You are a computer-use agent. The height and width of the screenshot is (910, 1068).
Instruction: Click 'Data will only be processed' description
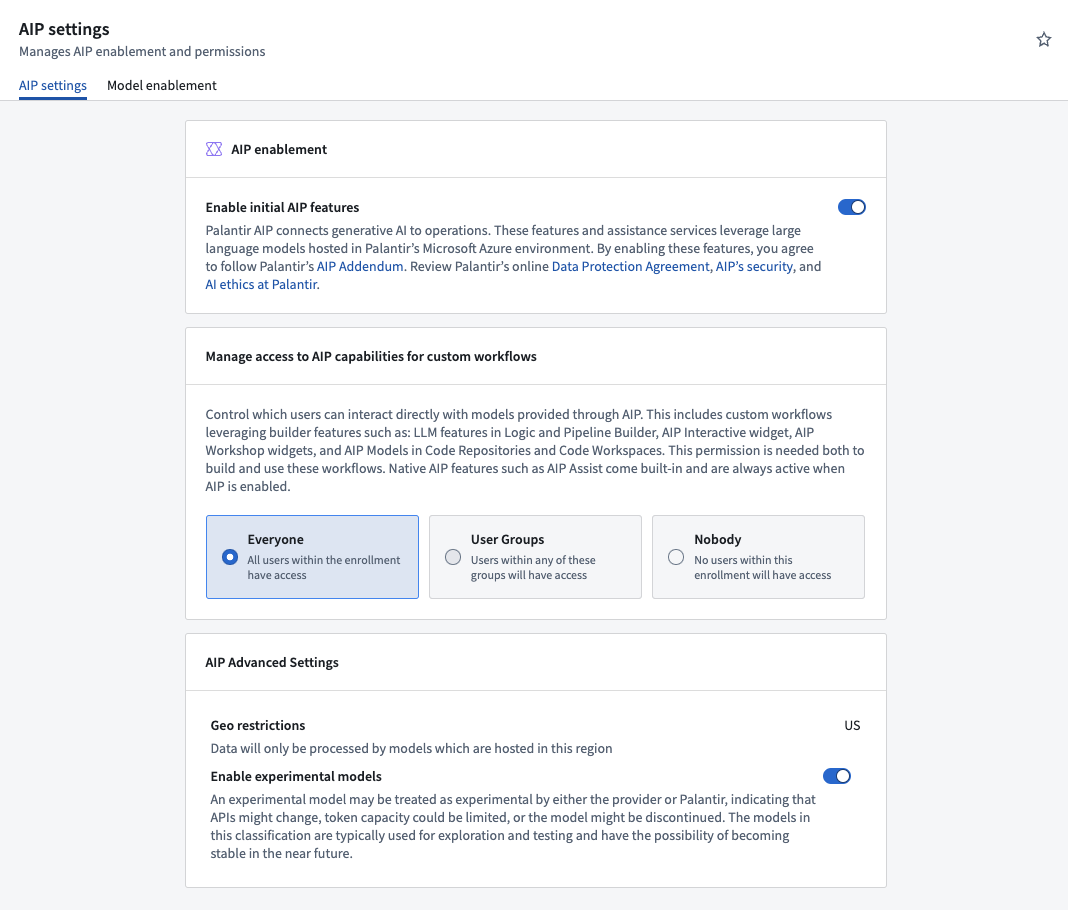[411, 749]
